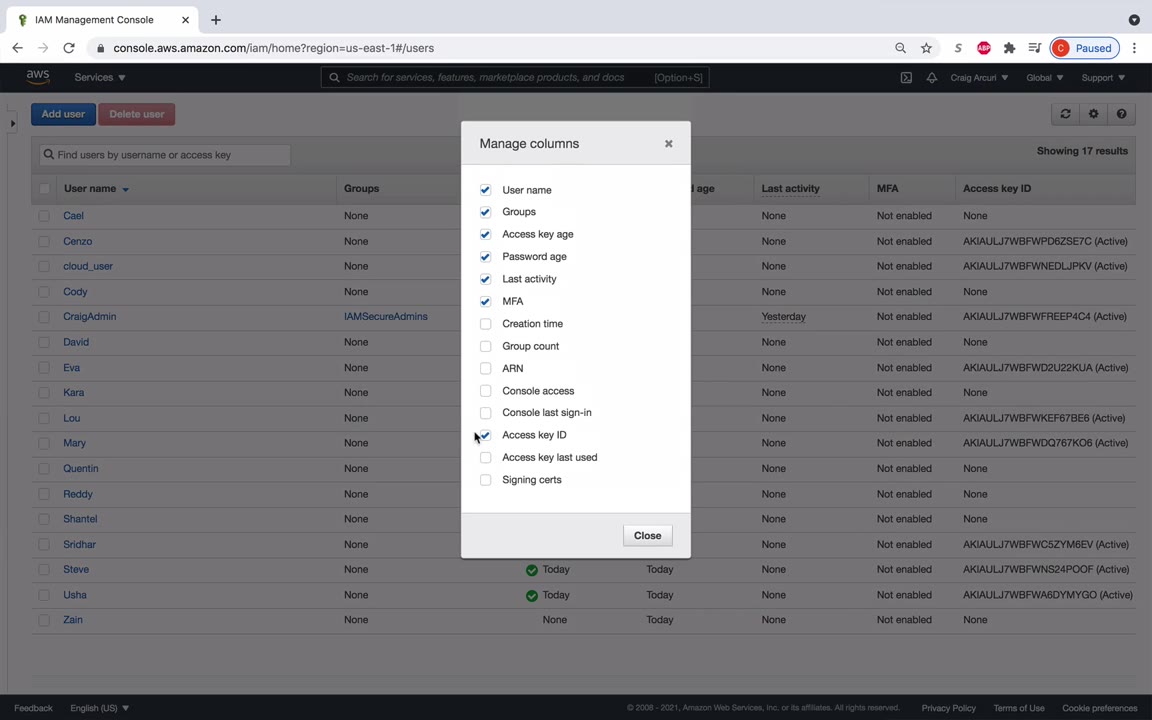Enable the Signing certs checkbox
The image size is (1152, 720).
[486, 480]
